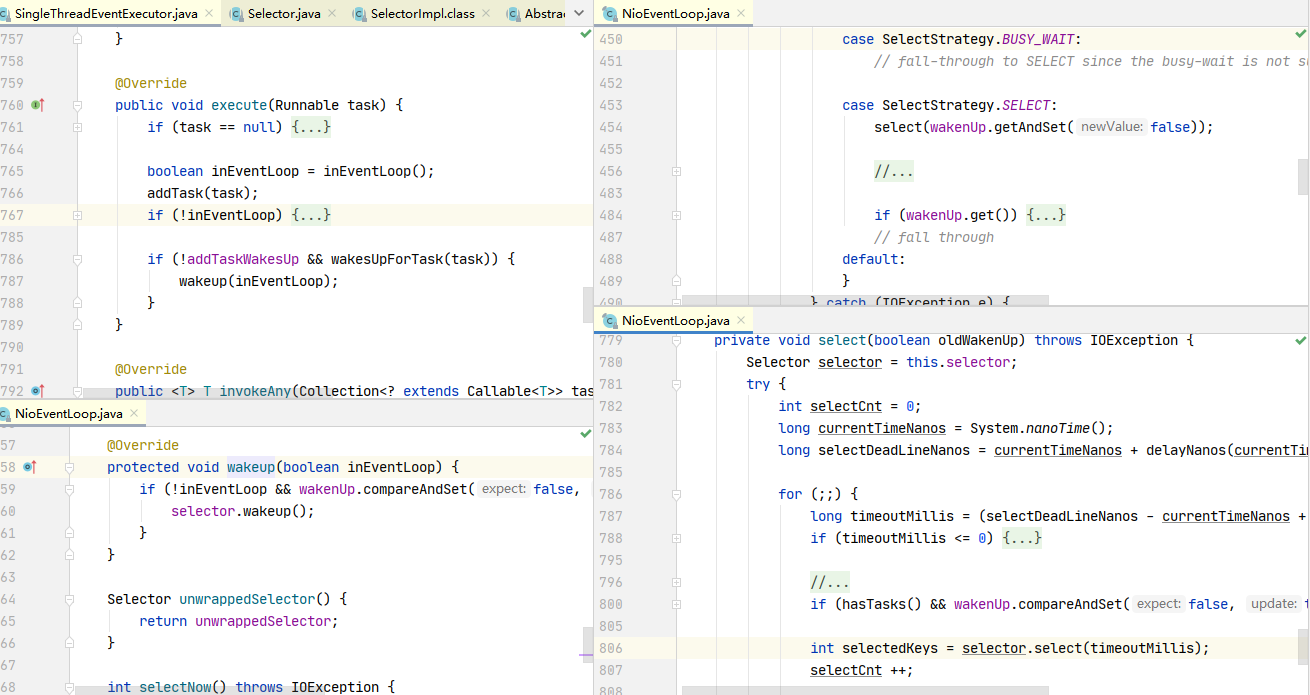This screenshot has width=1310, height=695.
Task: Close the SingleThreadEventExecutor.java tab
Action: (208, 14)
